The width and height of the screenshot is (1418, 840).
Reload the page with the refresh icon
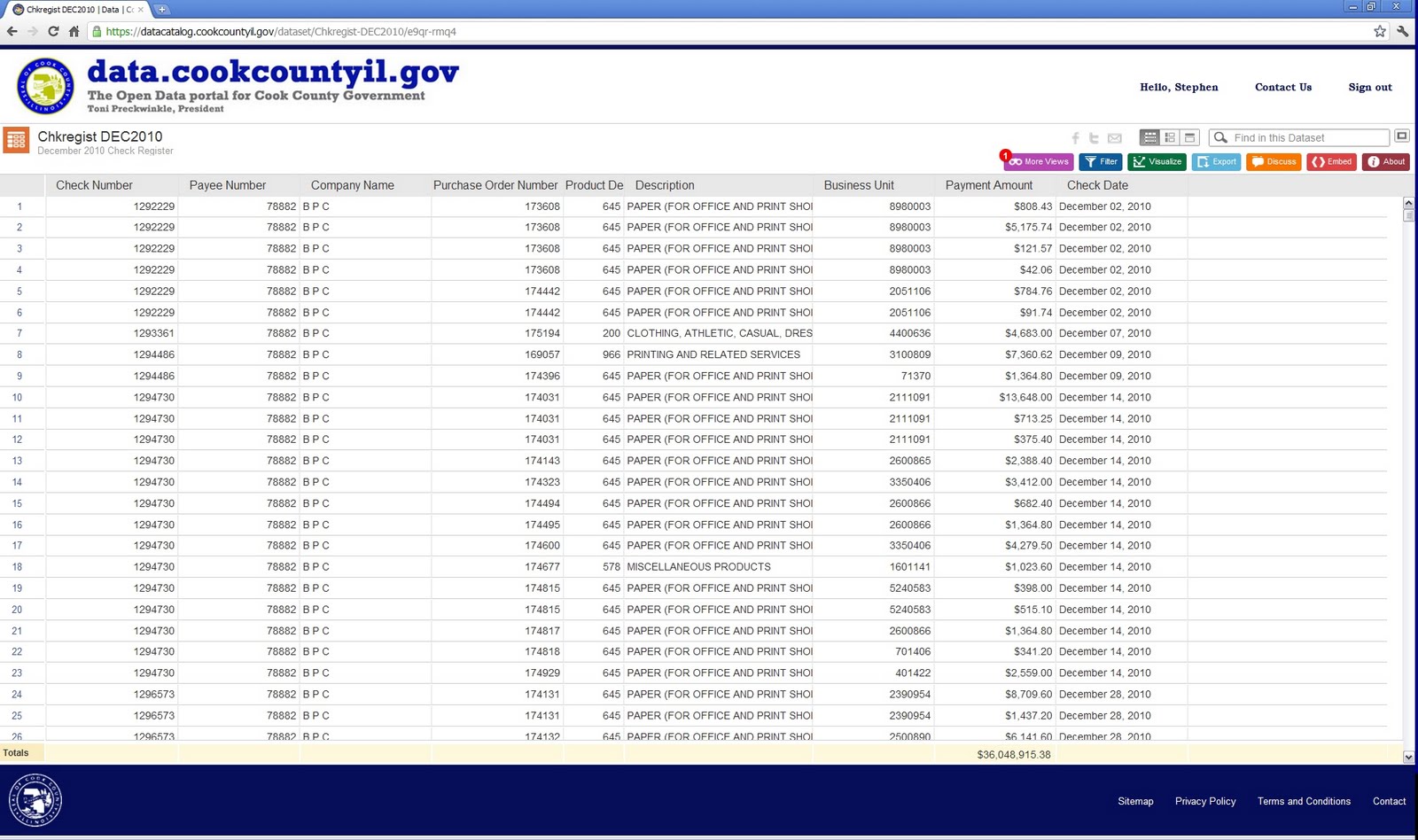(x=53, y=30)
